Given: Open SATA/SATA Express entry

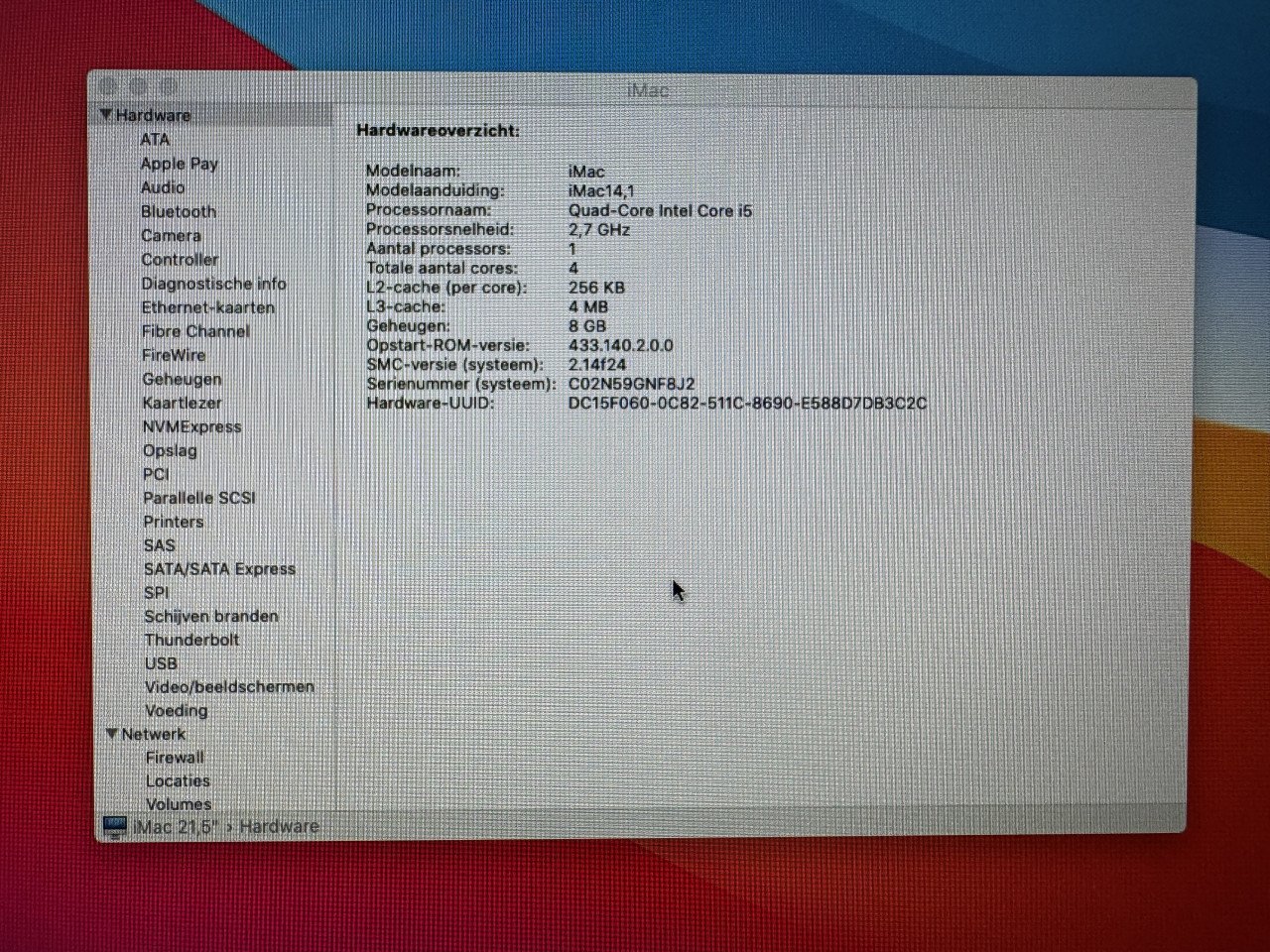Looking at the screenshot, I should pyautogui.click(x=219, y=569).
